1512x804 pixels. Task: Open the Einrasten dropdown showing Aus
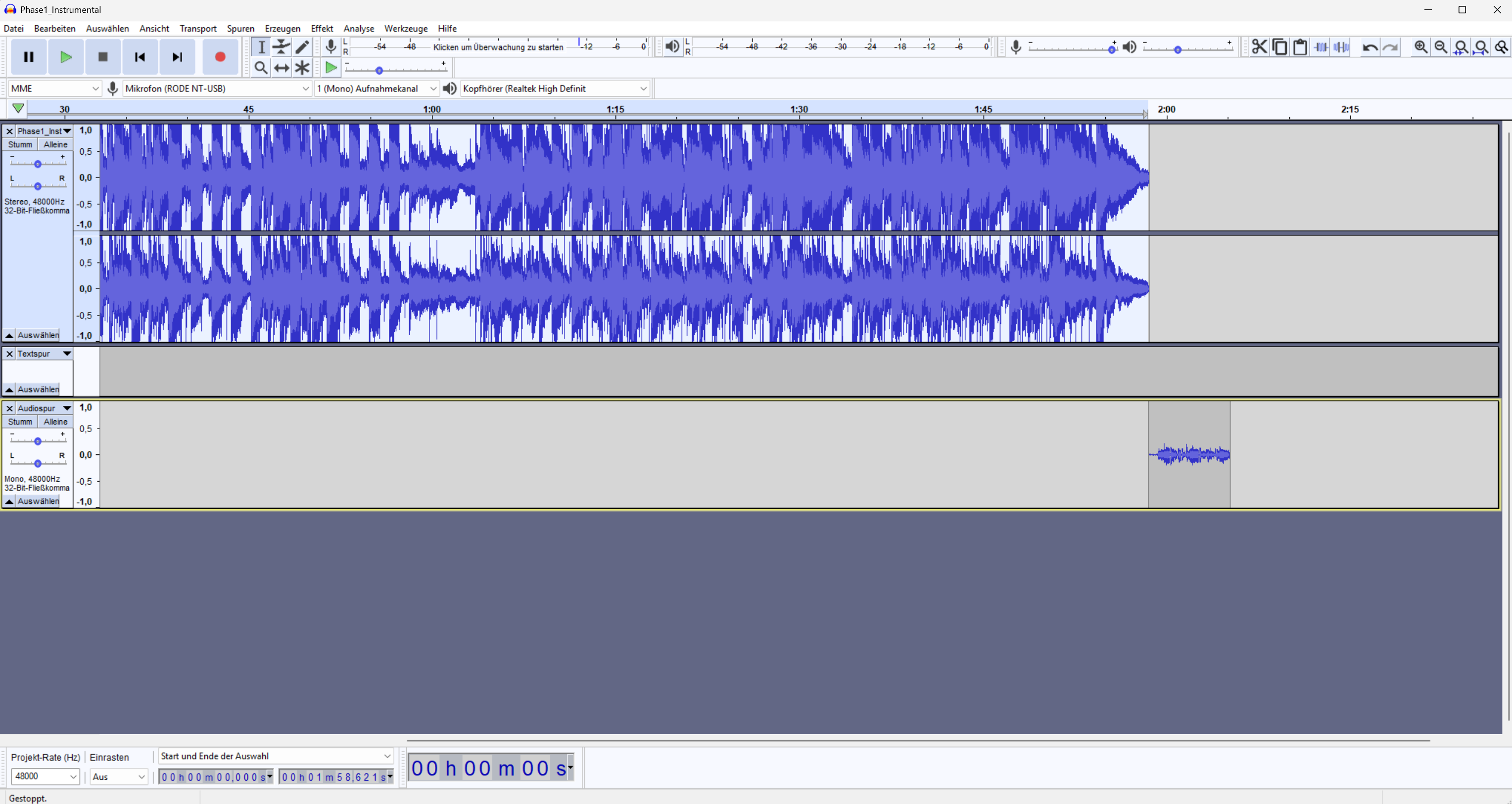coord(118,776)
